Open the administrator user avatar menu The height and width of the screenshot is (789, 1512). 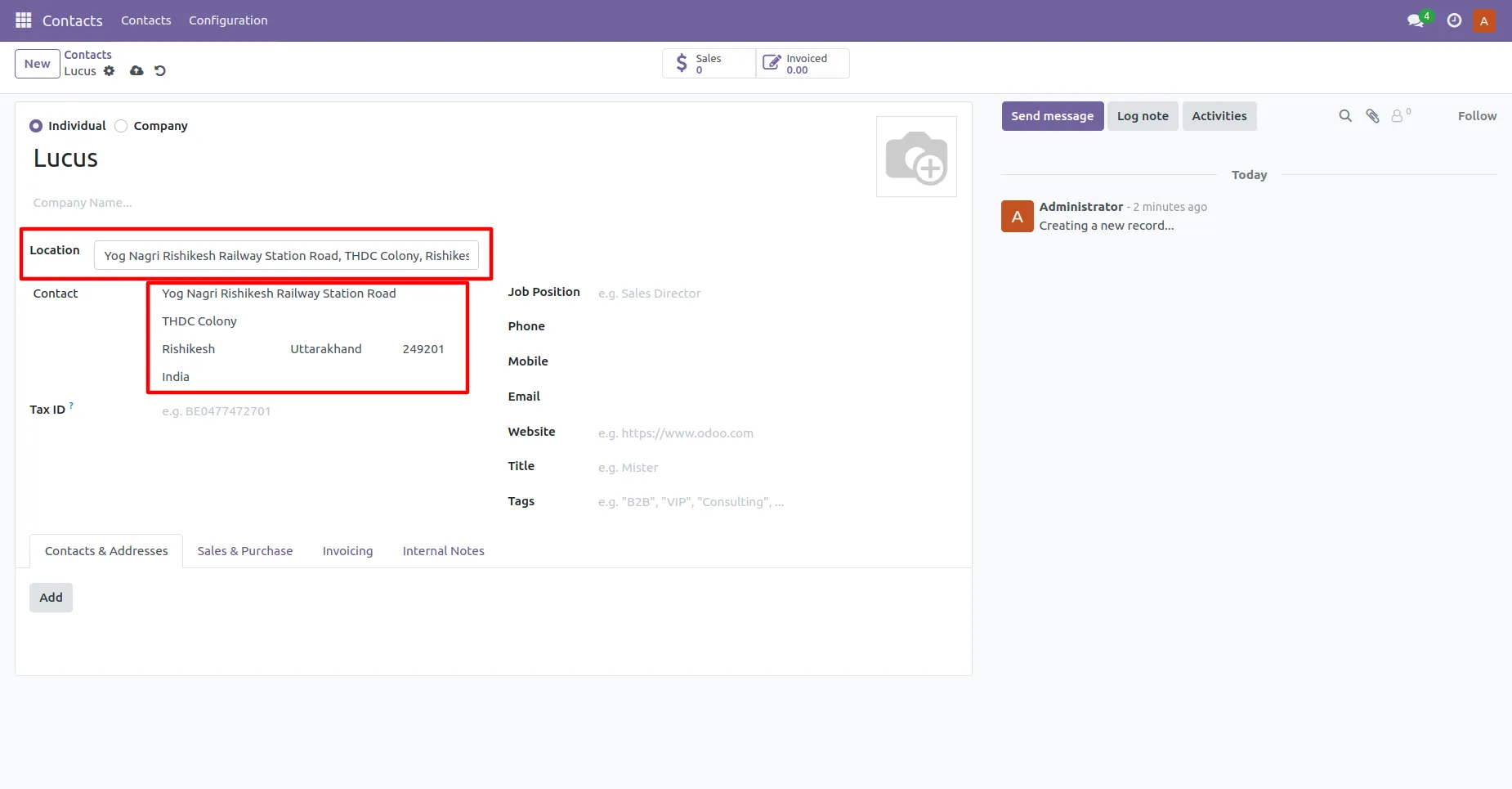[x=1484, y=20]
